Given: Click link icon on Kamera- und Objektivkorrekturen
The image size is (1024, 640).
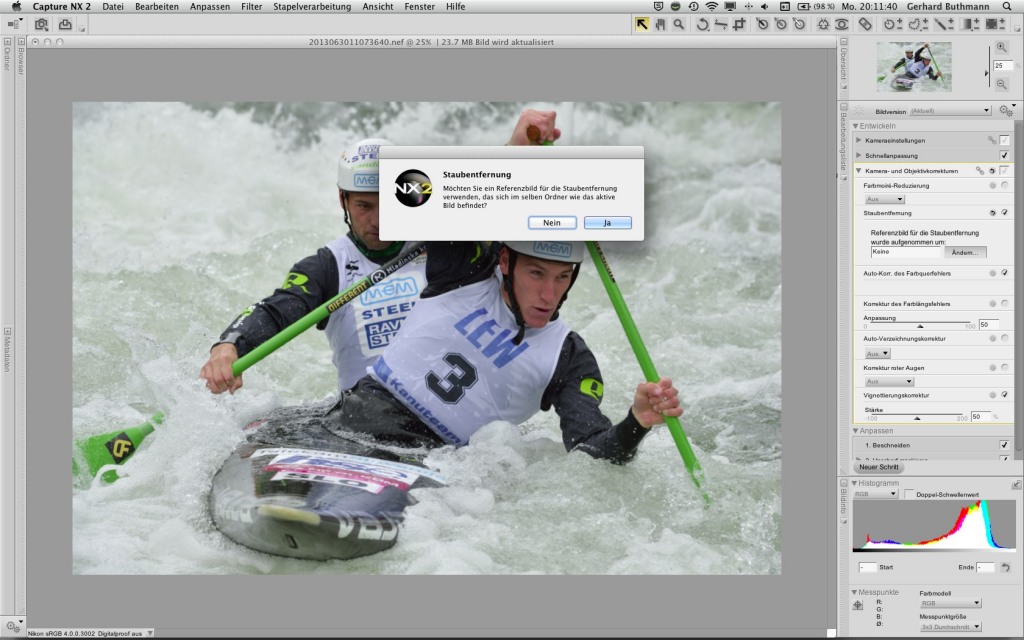Looking at the screenshot, I should (980, 170).
